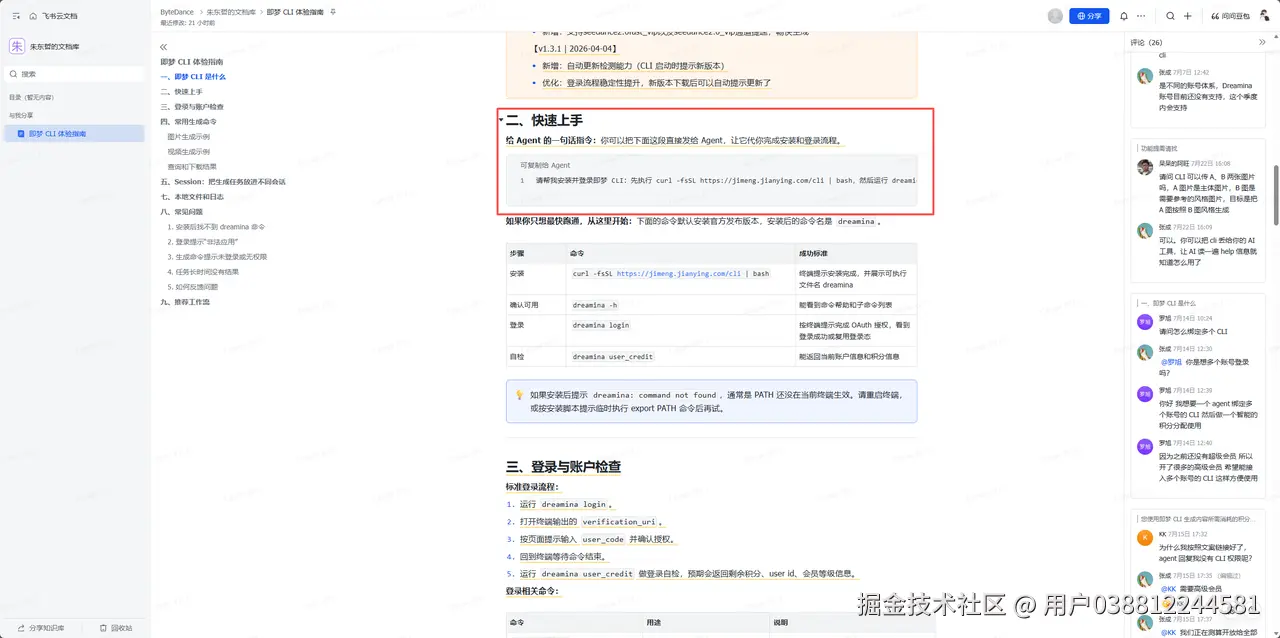Screen dimensions: 1280x638
Task: Jump to outline item 四、常用生成命令
Action: tap(189, 122)
